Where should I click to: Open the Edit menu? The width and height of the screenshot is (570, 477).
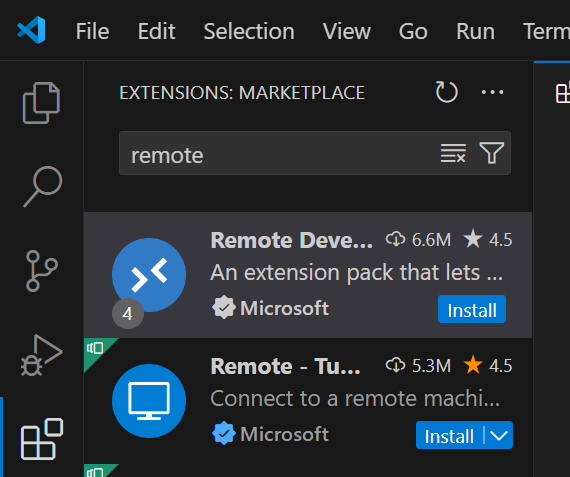click(157, 31)
